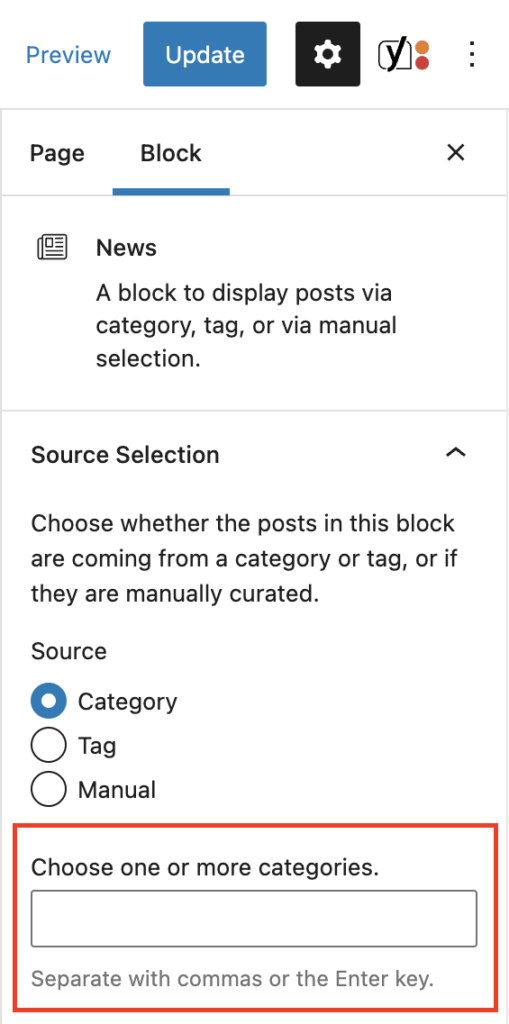Select the Manual radio button
The image size is (509, 1024).
point(48,790)
